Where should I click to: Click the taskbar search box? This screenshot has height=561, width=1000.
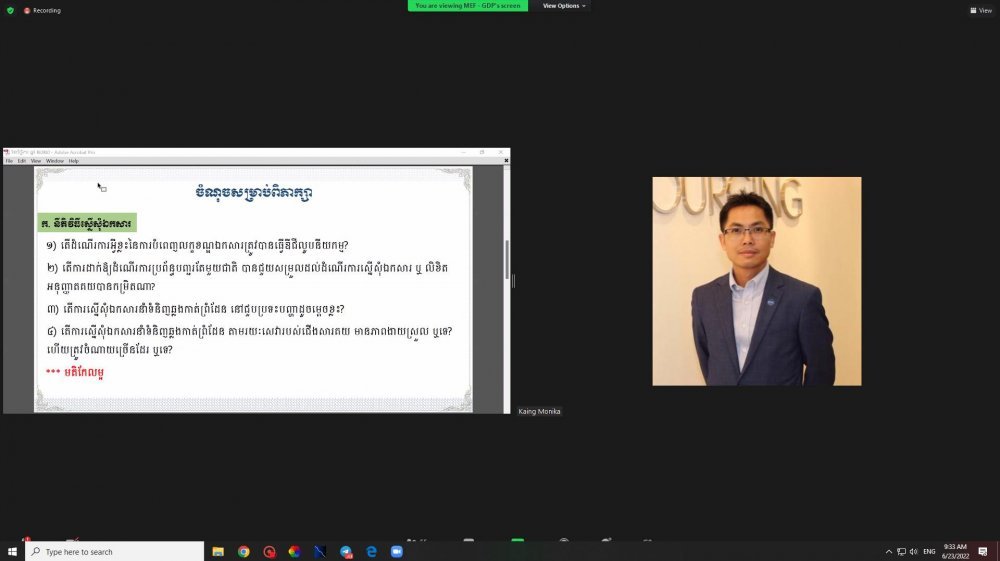pyautogui.click(x=114, y=552)
